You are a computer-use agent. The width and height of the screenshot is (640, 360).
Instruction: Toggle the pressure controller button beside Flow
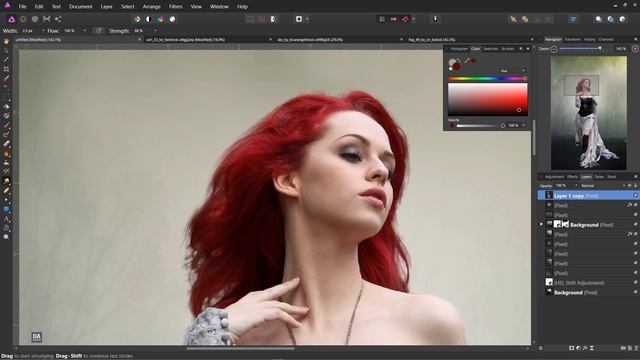click(98, 31)
